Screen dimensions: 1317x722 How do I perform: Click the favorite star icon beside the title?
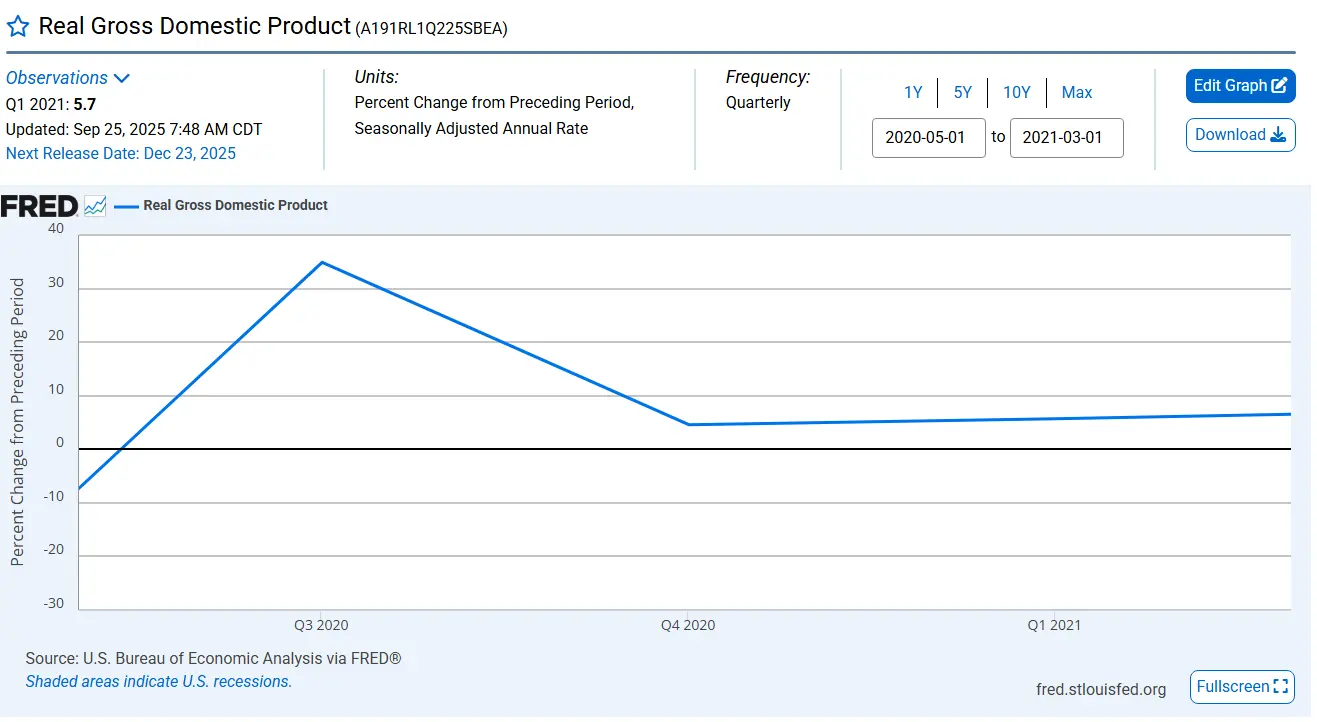click(x=18, y=27)
